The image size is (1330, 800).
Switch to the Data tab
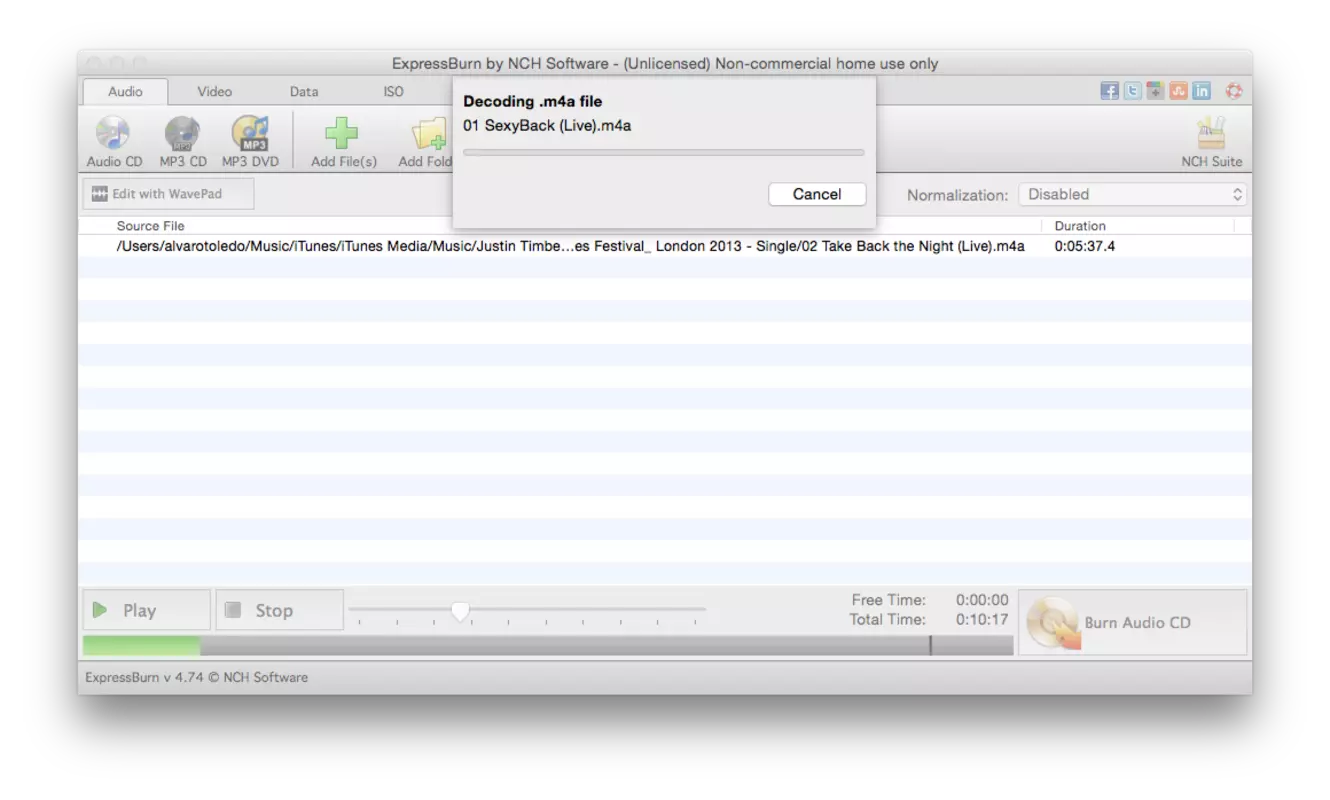click(x=304, y=91)
